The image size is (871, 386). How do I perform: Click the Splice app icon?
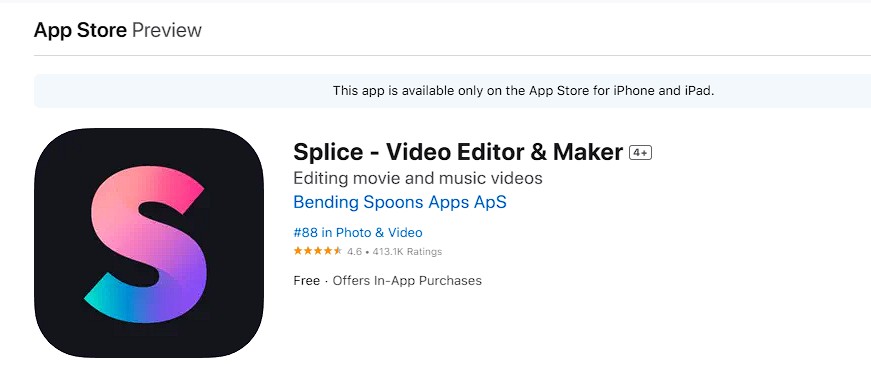pyautogui.click(x=149, y=243)
